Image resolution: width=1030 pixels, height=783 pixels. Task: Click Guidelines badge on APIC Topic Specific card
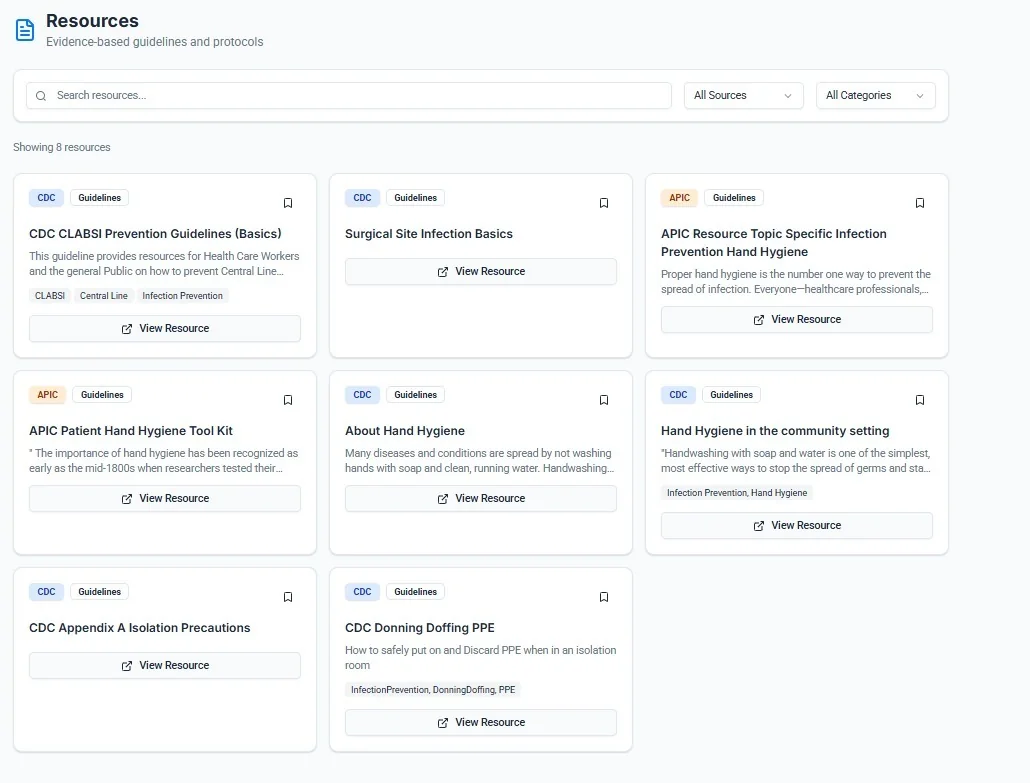(x=734, y=198)
